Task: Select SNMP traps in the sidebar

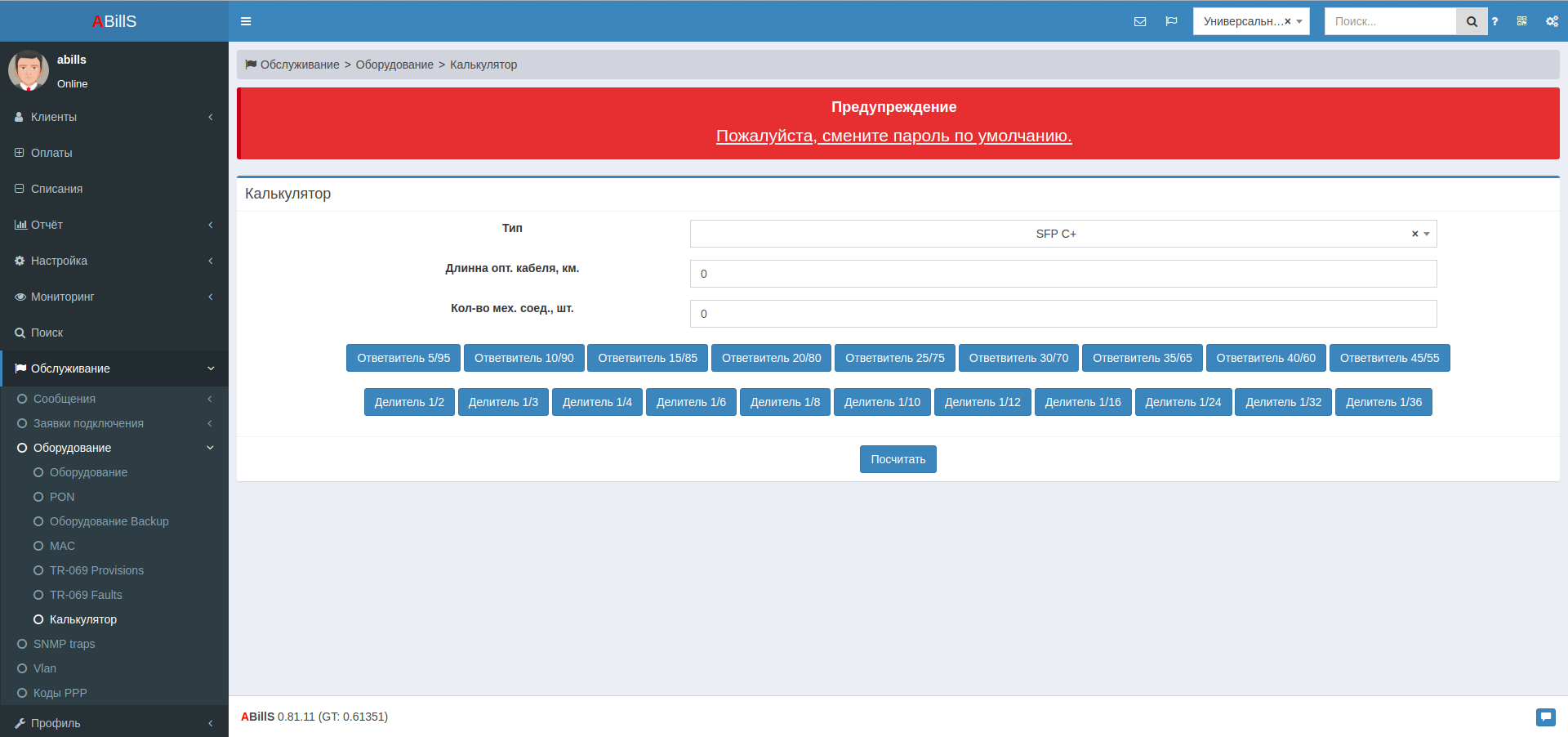Action: [x=64, y=644]
